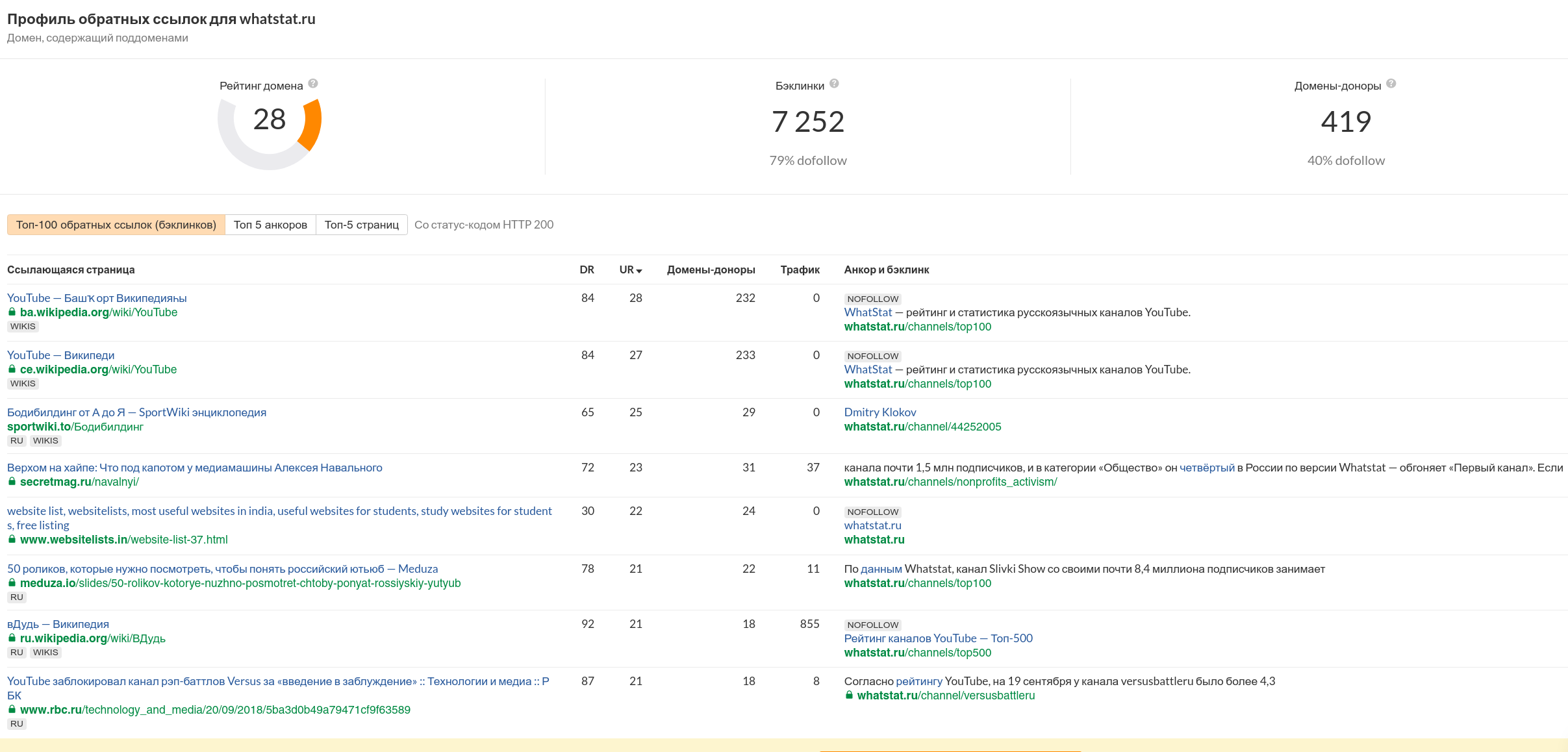Switch to Топ-5 страниц tab
1568x752 pixels.
[361, 225]
